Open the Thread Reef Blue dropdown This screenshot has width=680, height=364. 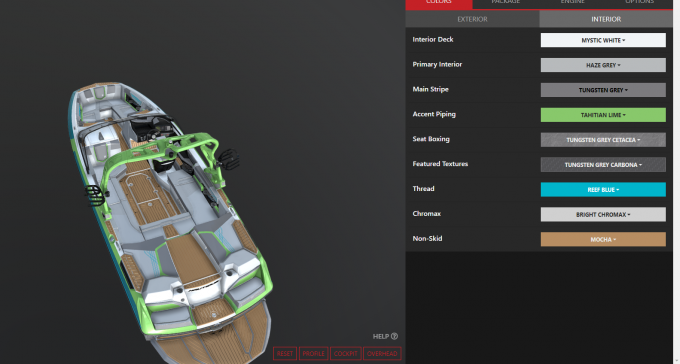(x=603, y=190)
